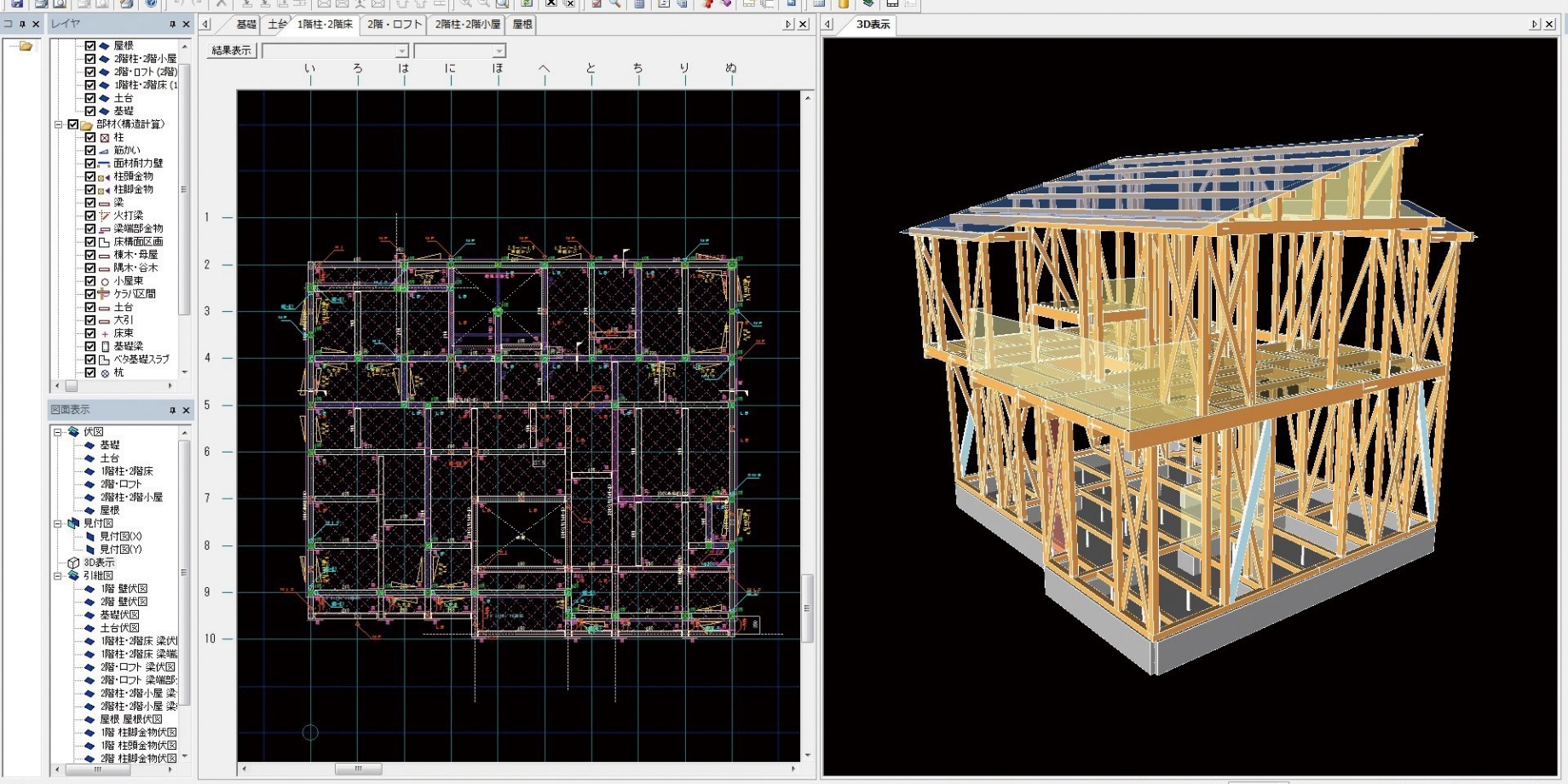Uncheck the 大引 layer checkbox
Screen dimensions: 1568x784
pos(90,320)
